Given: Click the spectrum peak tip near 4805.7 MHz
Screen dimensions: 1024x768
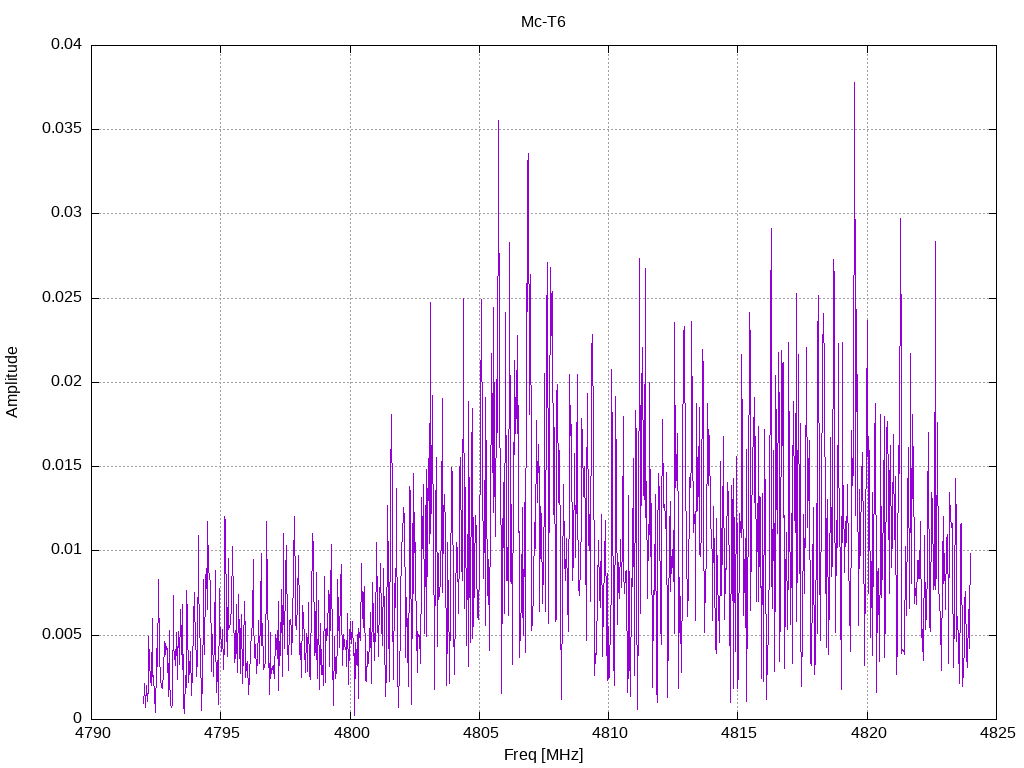Looking at the screenshot, I should coord(498,121).
